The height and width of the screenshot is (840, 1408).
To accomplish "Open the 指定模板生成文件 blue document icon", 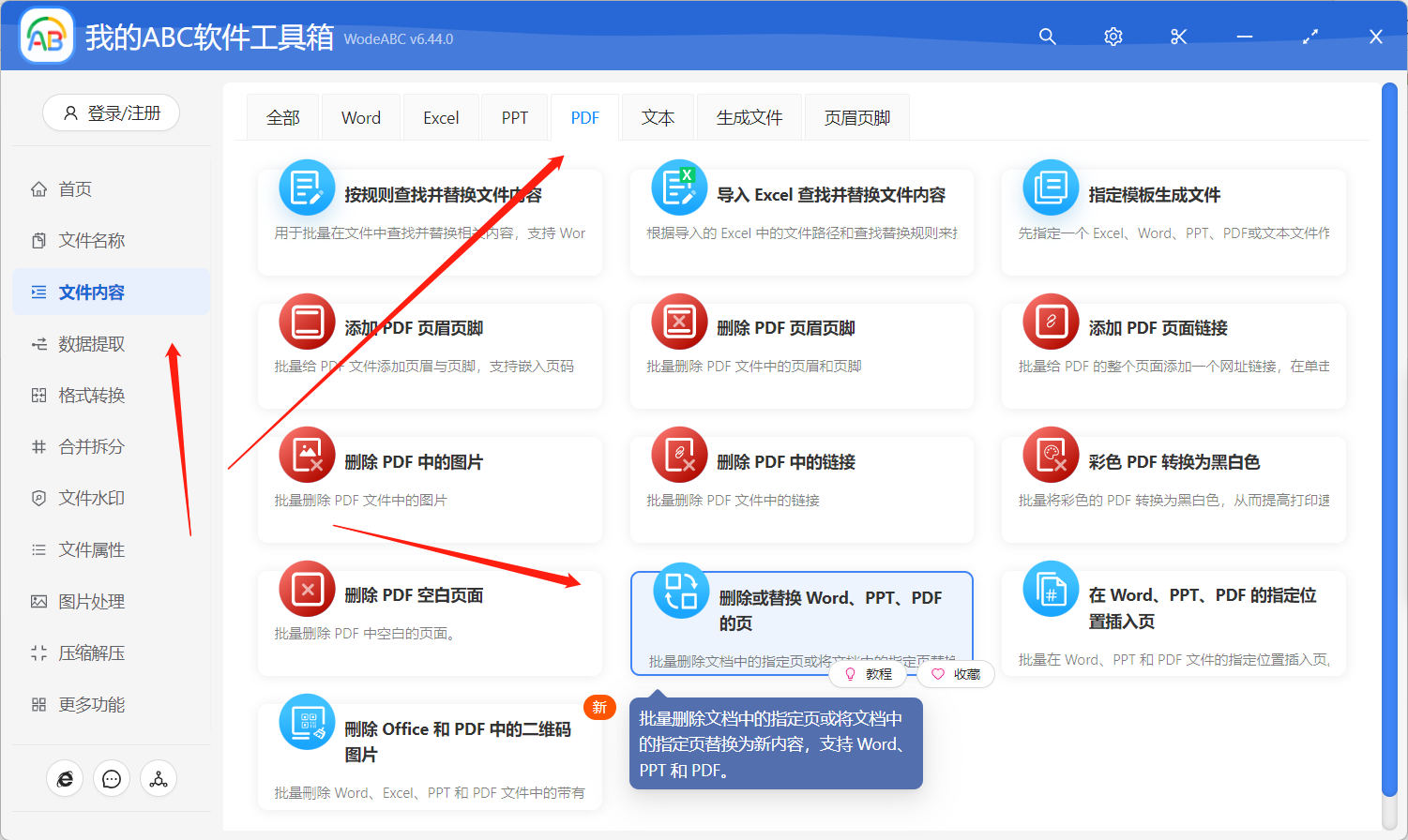I will coord(1051,187).
